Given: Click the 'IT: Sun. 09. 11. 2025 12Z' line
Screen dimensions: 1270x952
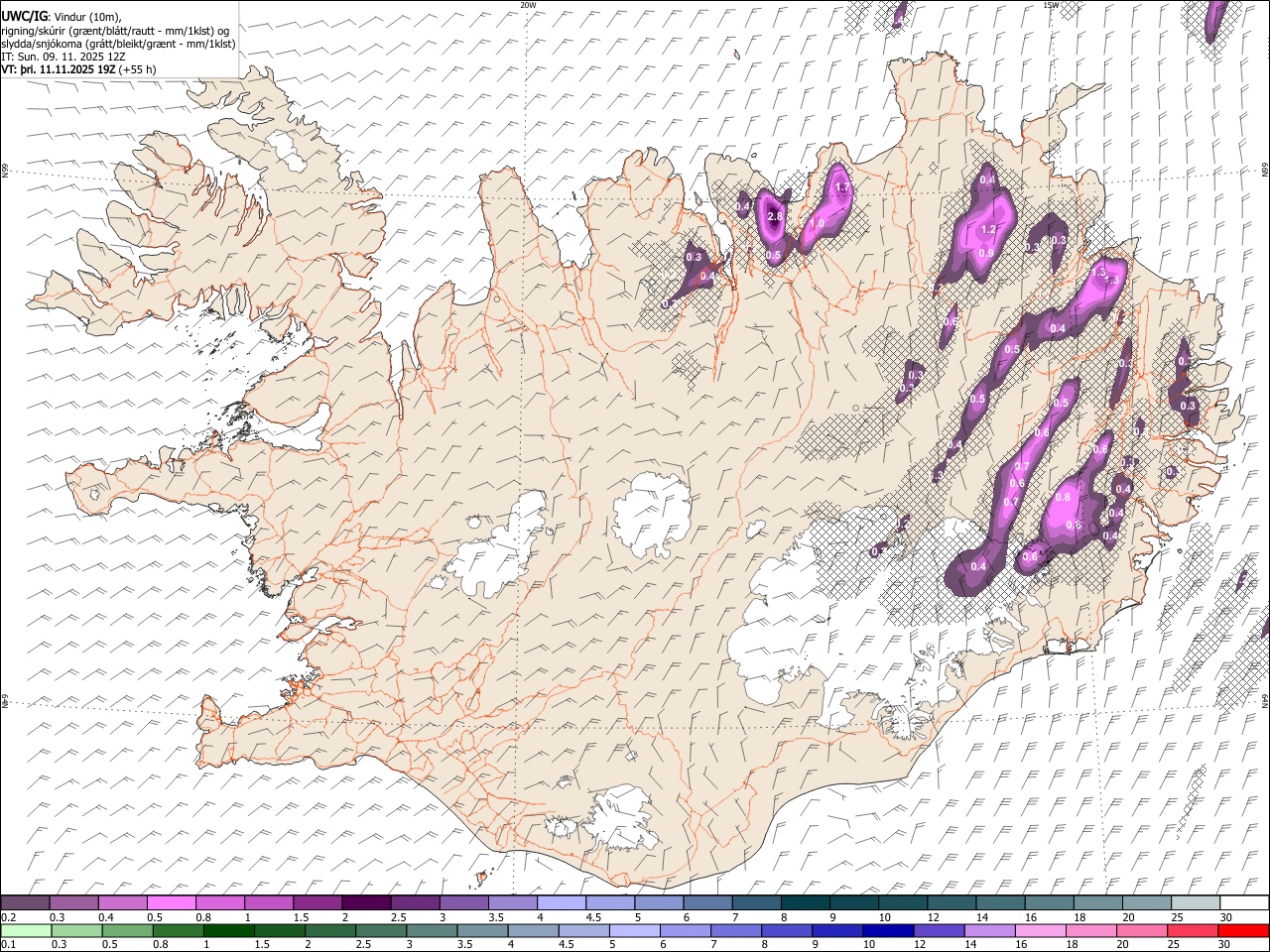Looking at the screenshot, I should coord(63,57).
